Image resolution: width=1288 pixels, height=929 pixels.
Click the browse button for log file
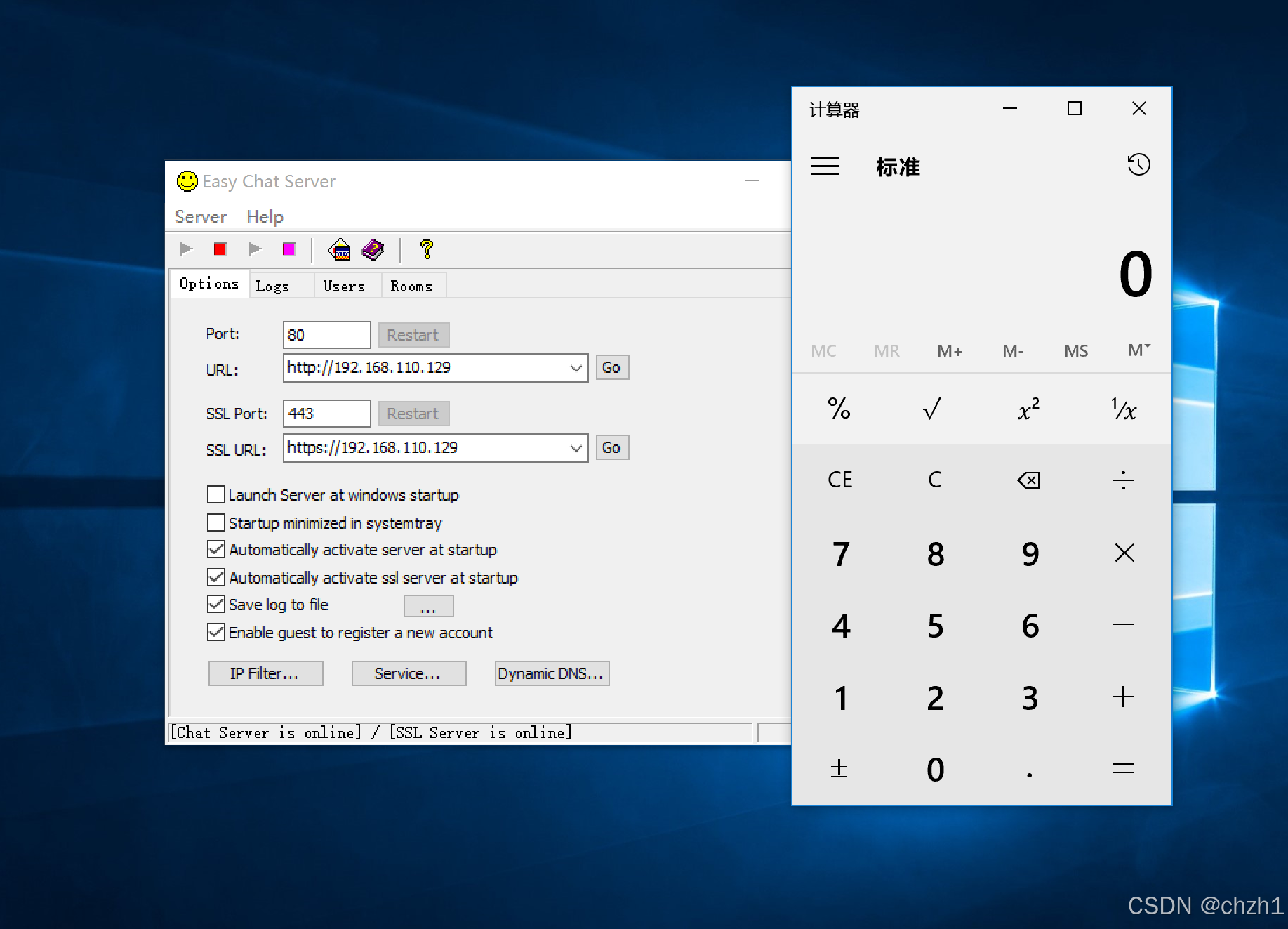click(x=428, y=606)
